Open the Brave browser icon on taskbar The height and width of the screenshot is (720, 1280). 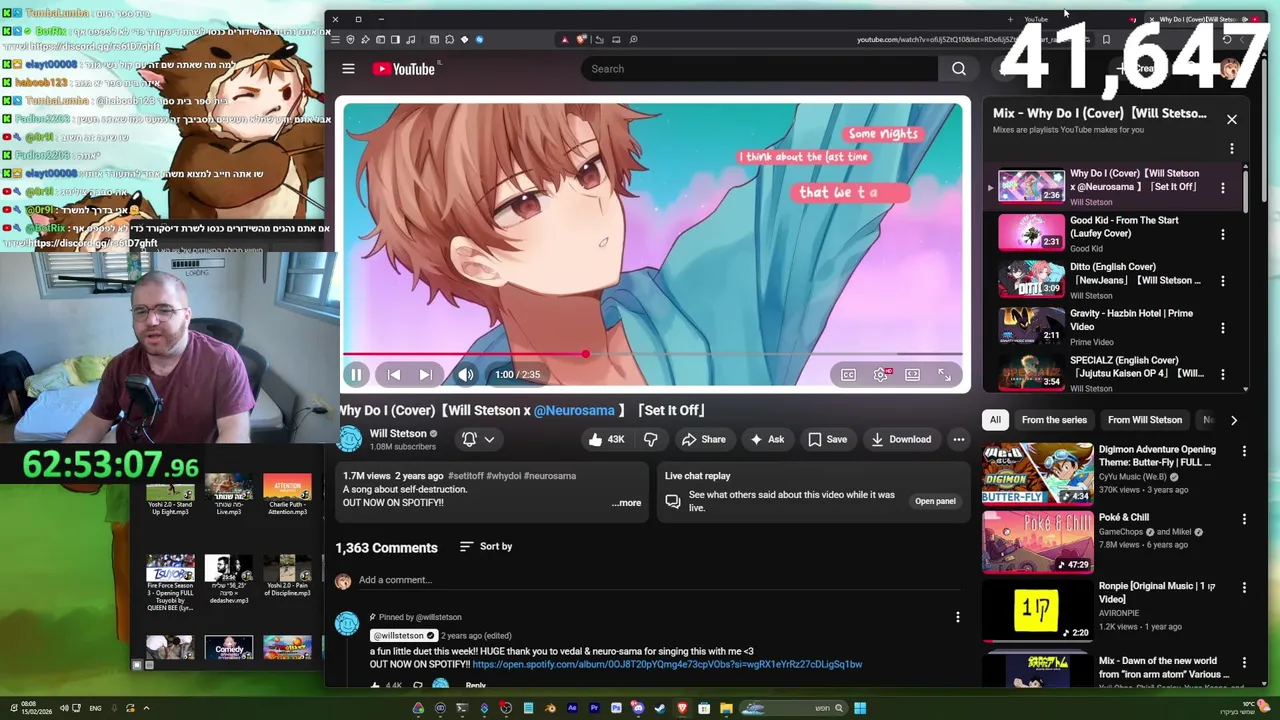point(682,708)
